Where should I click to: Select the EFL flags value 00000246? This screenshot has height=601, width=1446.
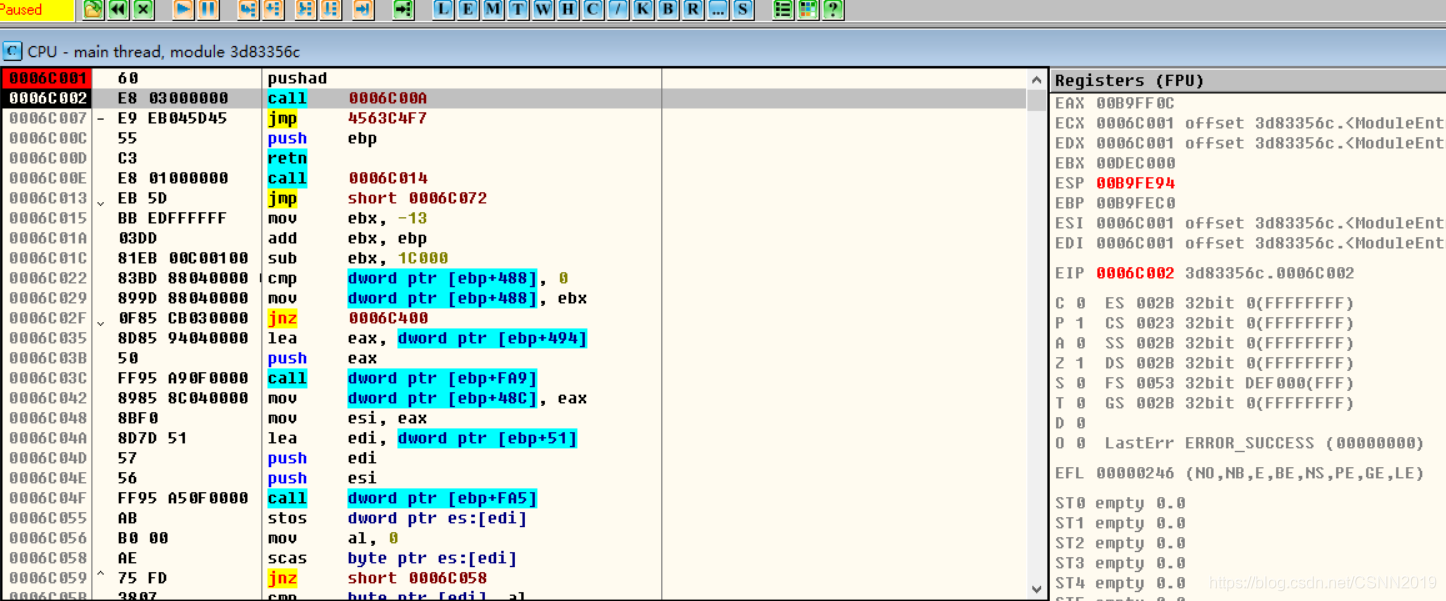click(1135, 473)
